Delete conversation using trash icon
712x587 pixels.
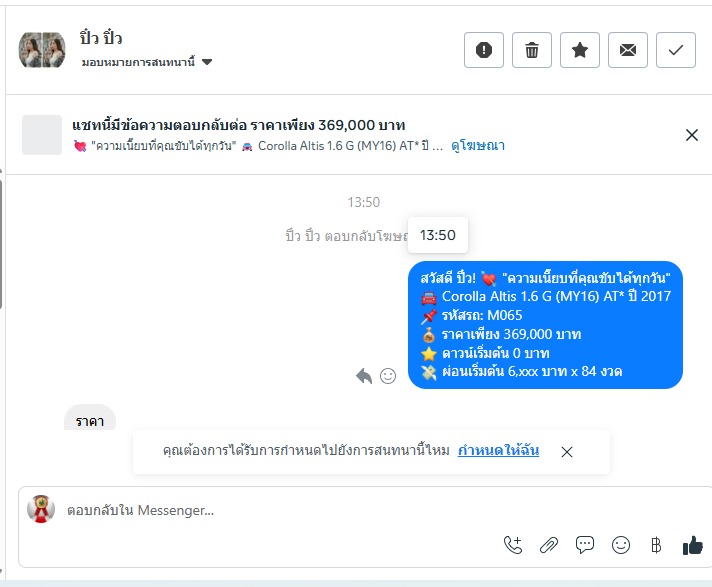(x=532, y=50)
